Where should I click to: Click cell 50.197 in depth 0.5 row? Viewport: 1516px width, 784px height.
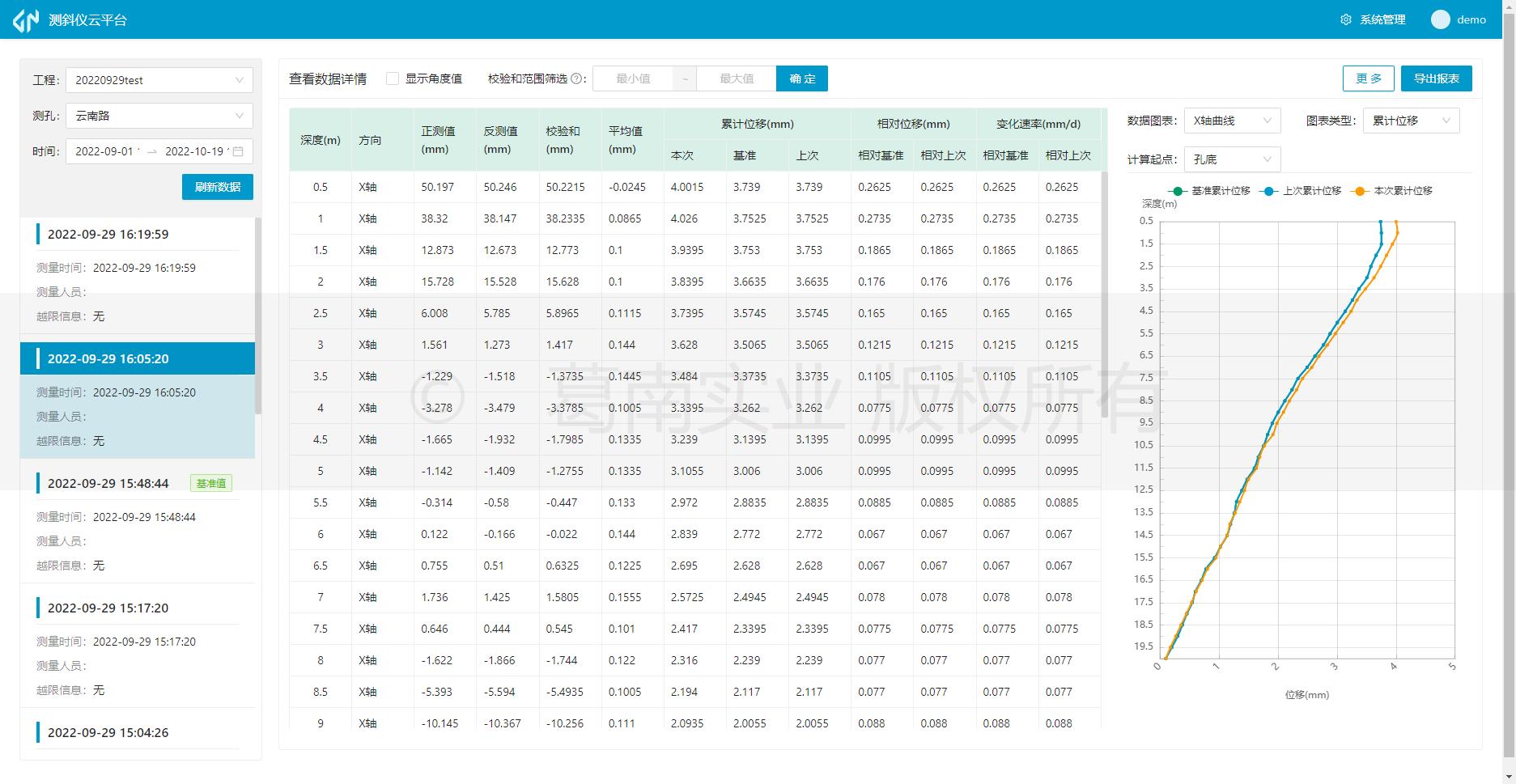point(438,187)
